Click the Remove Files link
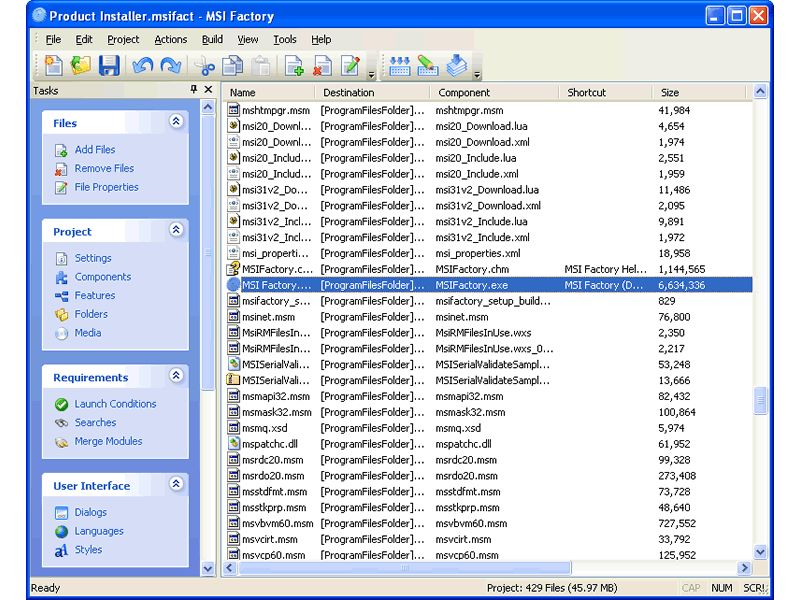 coord(104,168)
